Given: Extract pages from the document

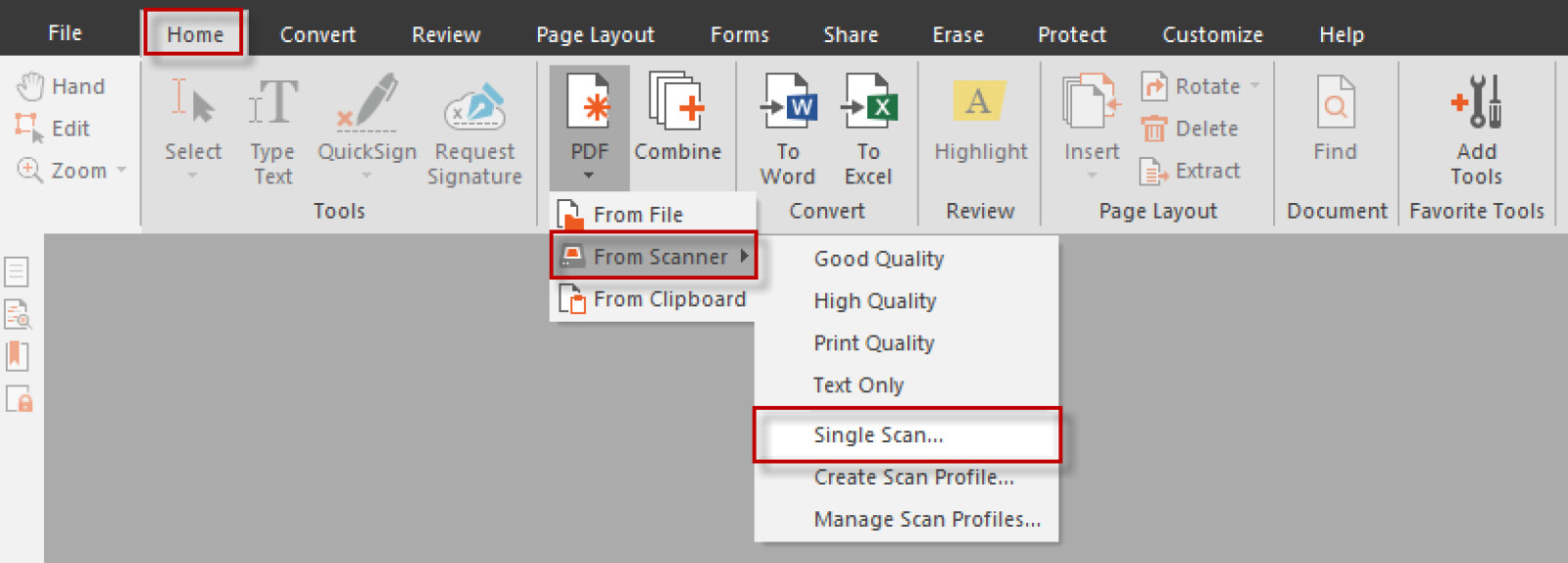Looking at the screenshot, I should click(x=1190, y=171).
